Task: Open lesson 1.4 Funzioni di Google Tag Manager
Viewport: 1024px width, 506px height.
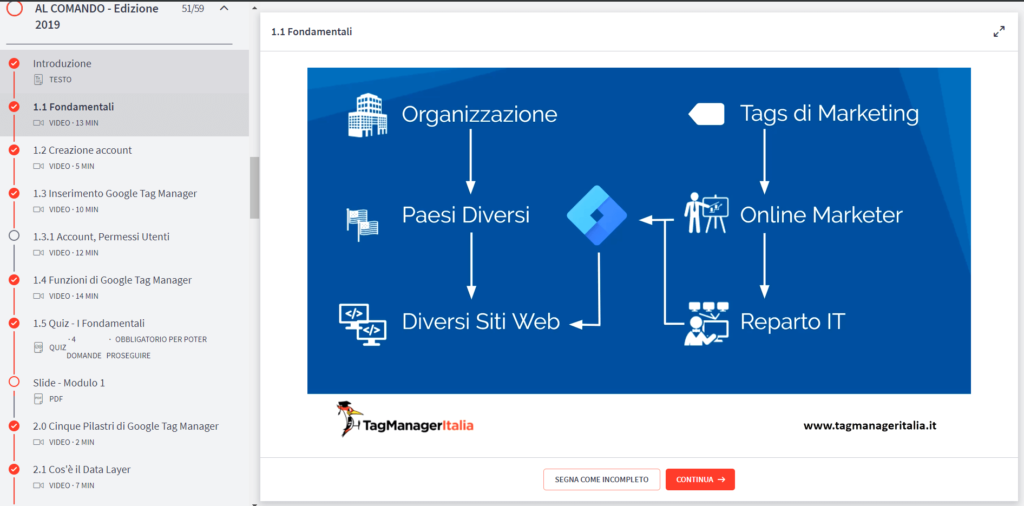Action: [112, 280]
